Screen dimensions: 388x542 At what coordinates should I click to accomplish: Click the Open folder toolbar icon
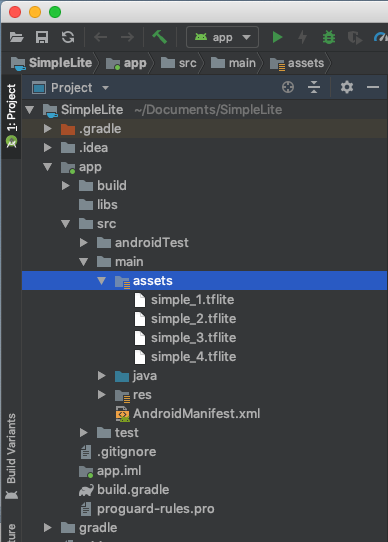16,37
